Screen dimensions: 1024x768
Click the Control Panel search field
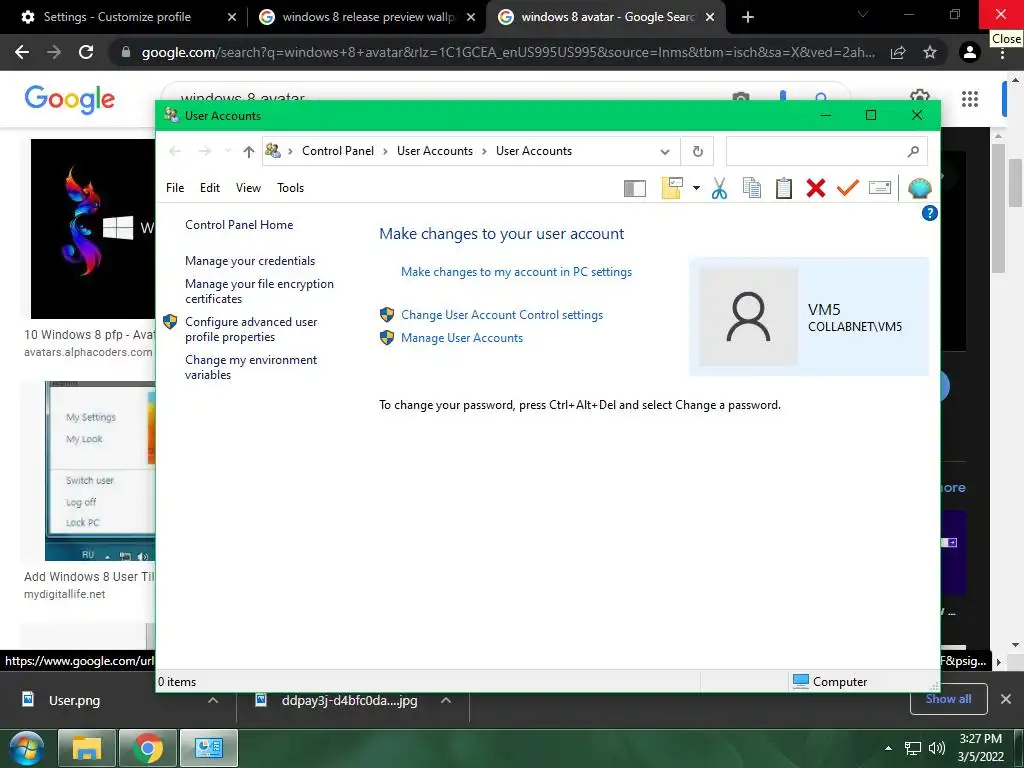click(816, 152)
